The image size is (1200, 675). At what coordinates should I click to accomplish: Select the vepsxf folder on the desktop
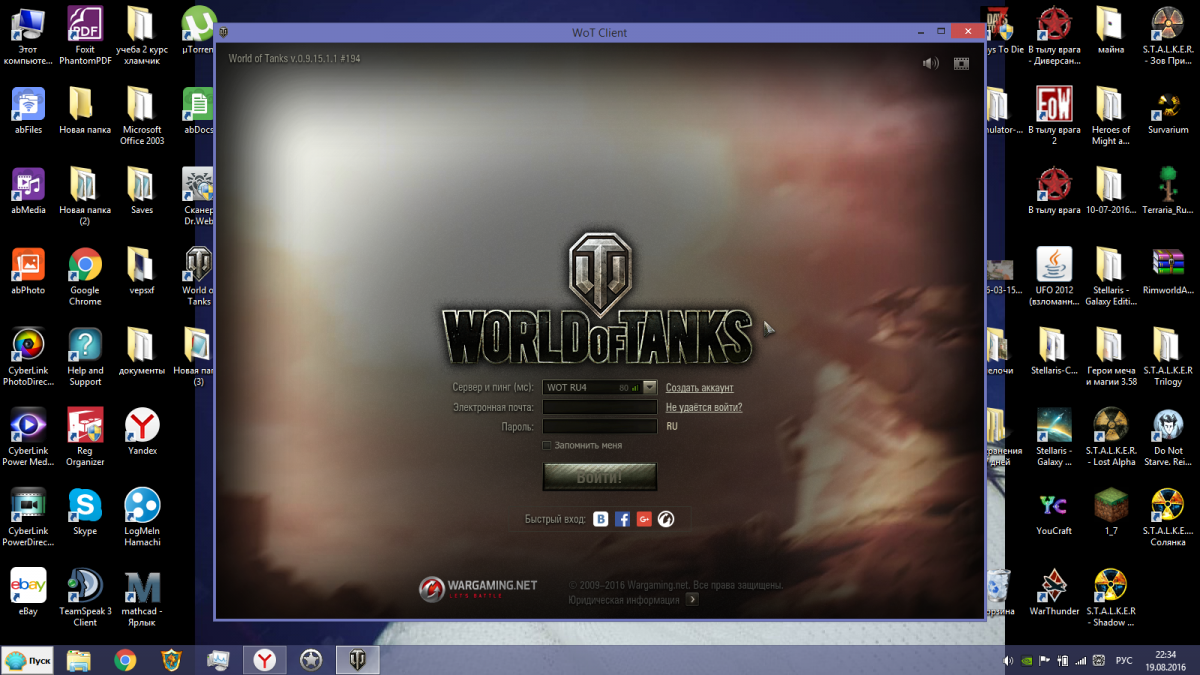142,271
